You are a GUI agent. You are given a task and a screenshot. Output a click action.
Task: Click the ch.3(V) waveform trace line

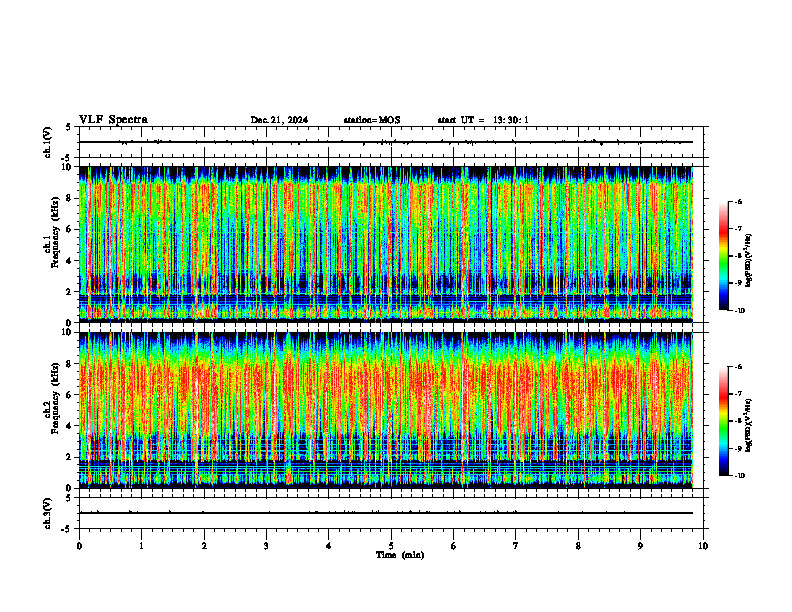click(386, 513)
